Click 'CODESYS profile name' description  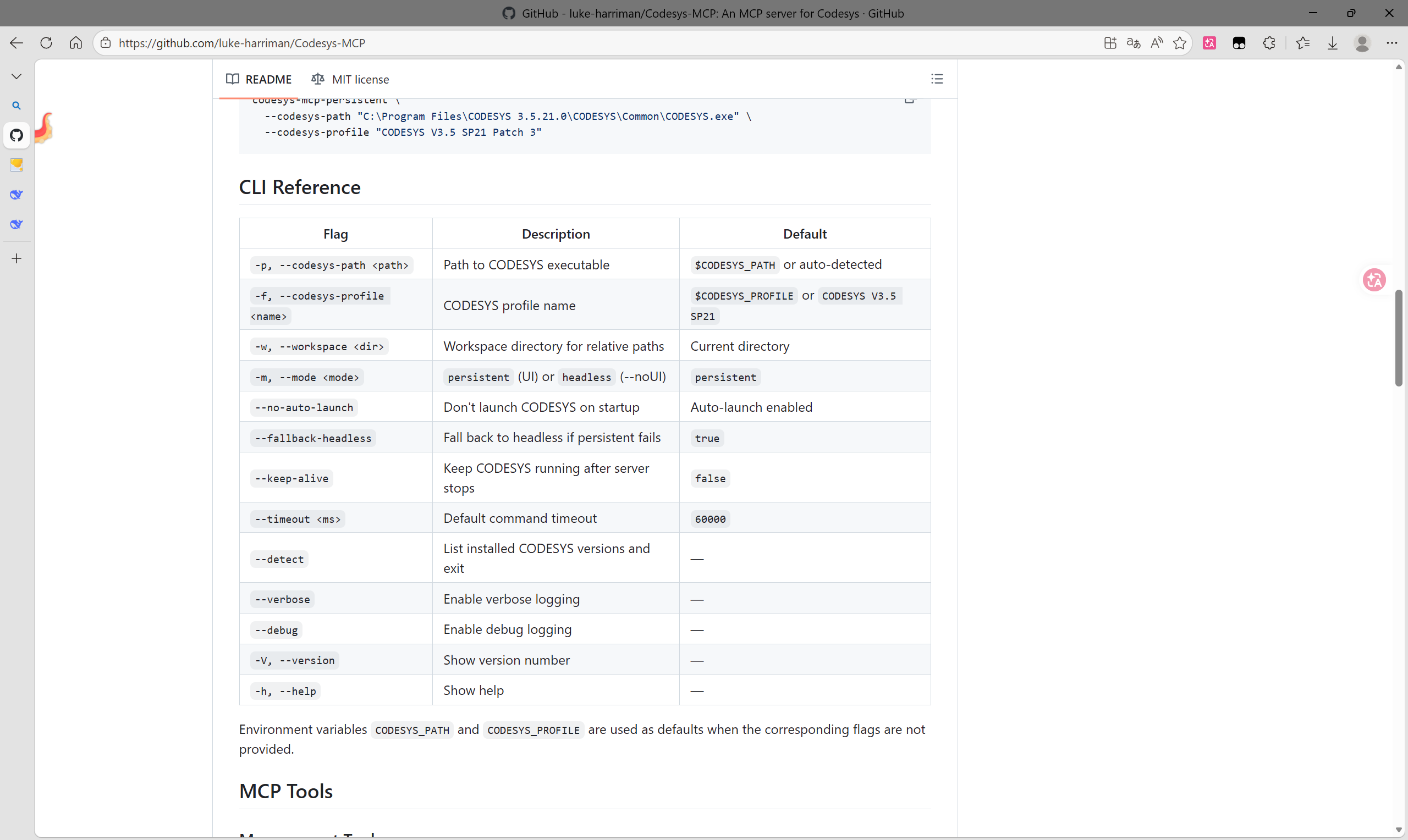pos(509,305)
